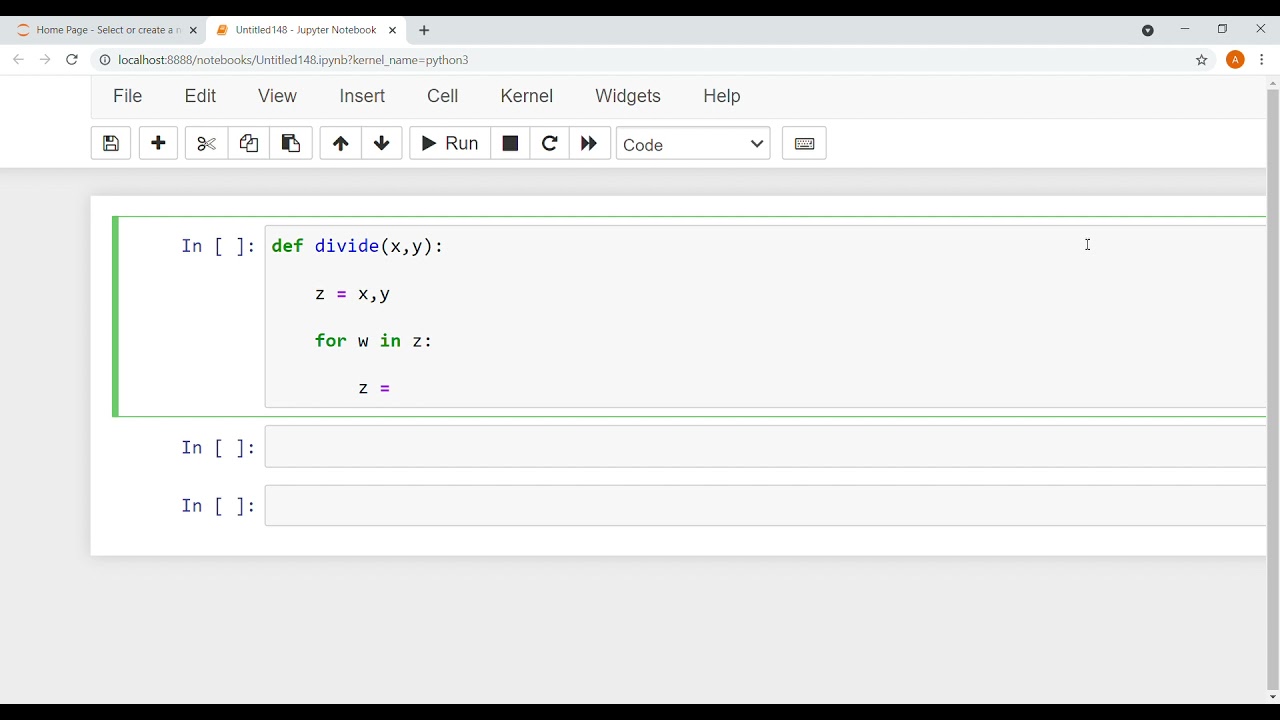Close the Home Page browser tab
Image resolution: width=1280 pixels, height=720 pixels.
(x=193, y=30)
